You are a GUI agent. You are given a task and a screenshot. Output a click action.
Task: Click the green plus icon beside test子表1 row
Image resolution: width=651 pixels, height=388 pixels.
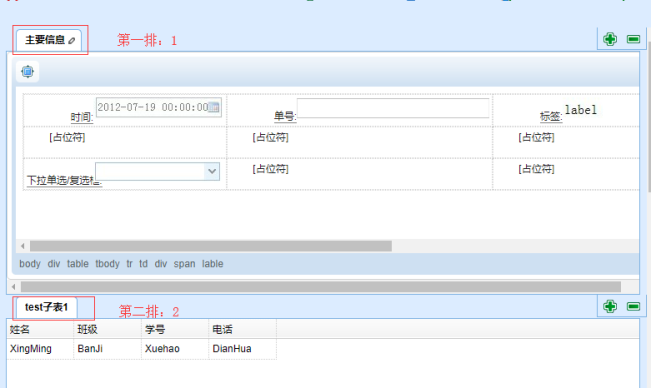pyautogui.click(x=610, y=307)
